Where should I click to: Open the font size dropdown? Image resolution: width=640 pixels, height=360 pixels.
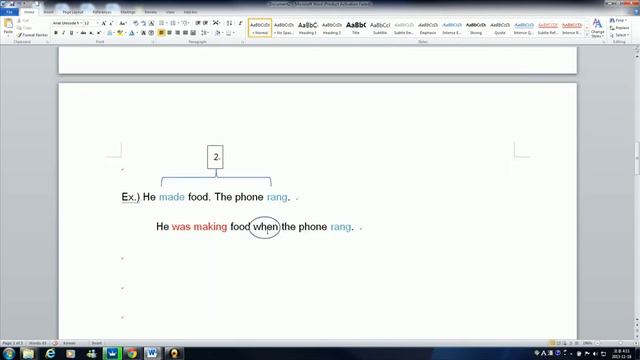click(x=97, y=23)
